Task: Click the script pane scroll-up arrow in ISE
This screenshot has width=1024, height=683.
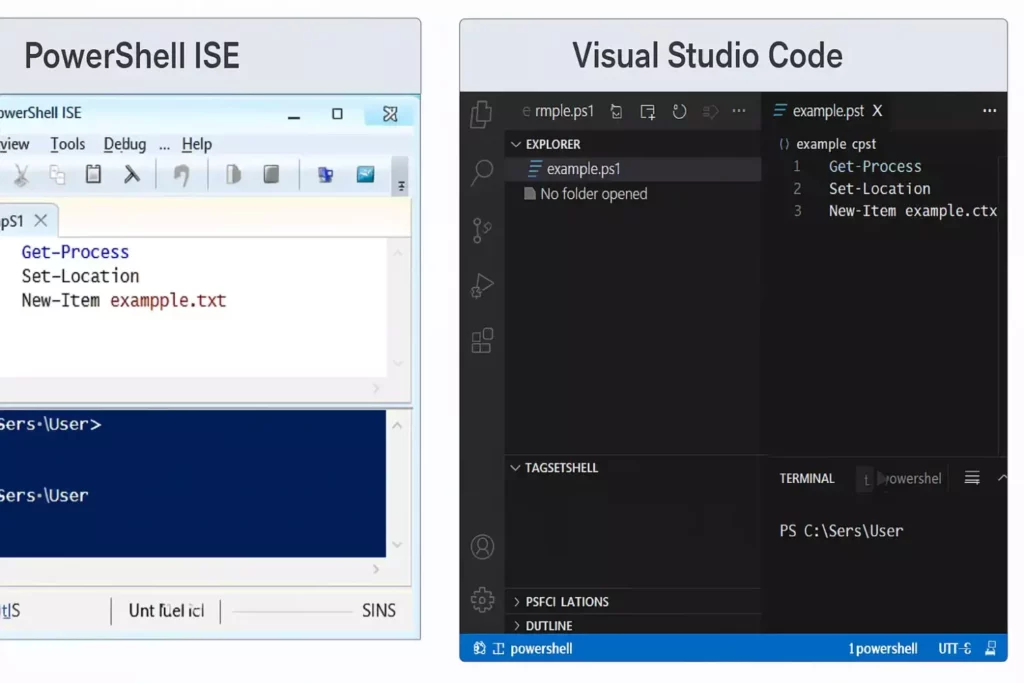Action: 398,253
